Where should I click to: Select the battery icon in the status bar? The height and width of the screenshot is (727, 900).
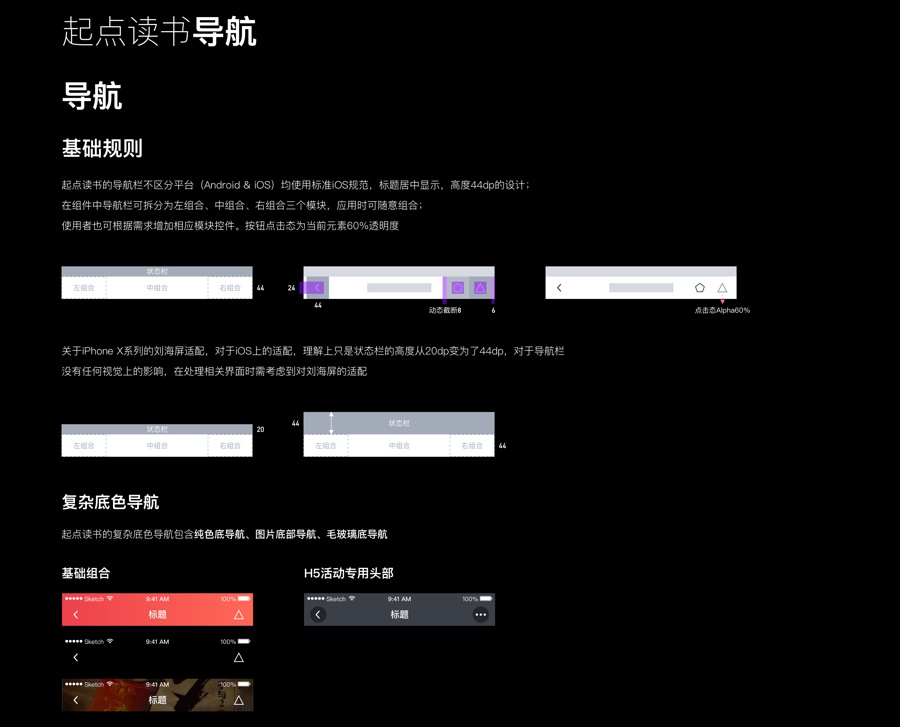tap(243, 599)
